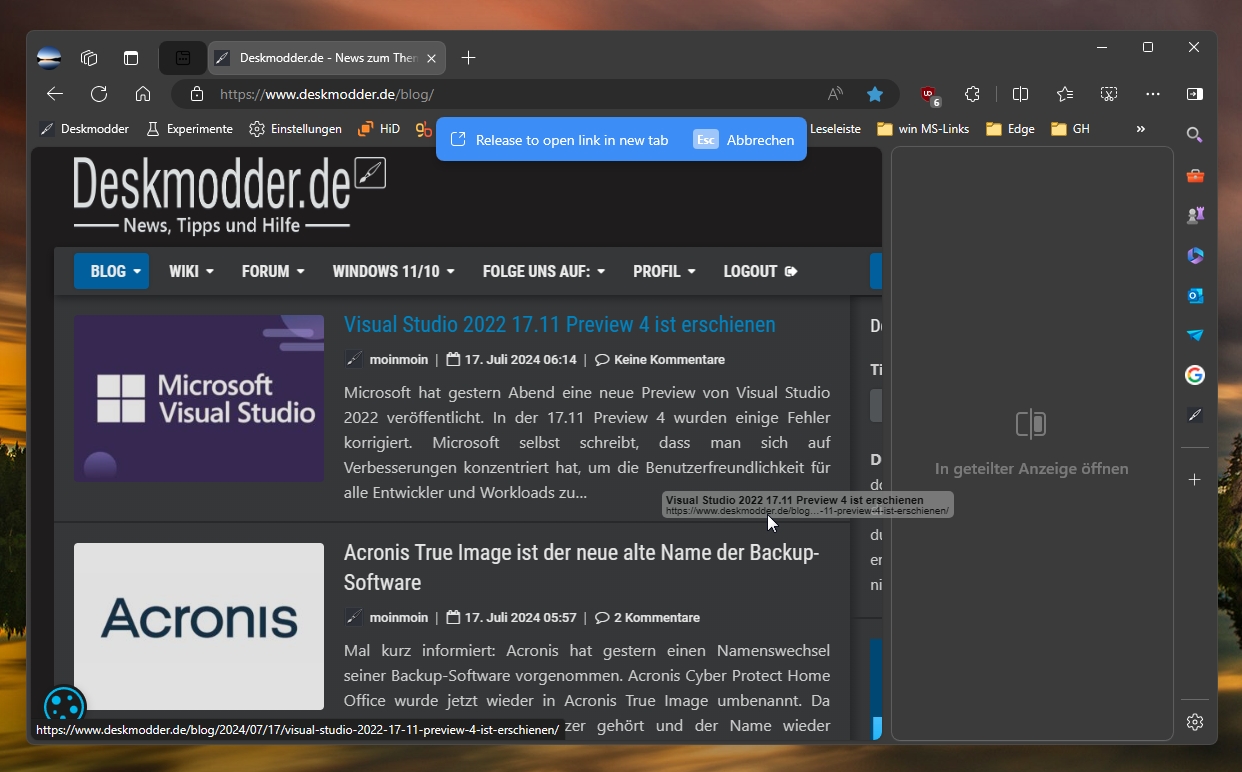Open the Leseleiste bookmark
1242x772 pixels.
(x=835, y=129)
